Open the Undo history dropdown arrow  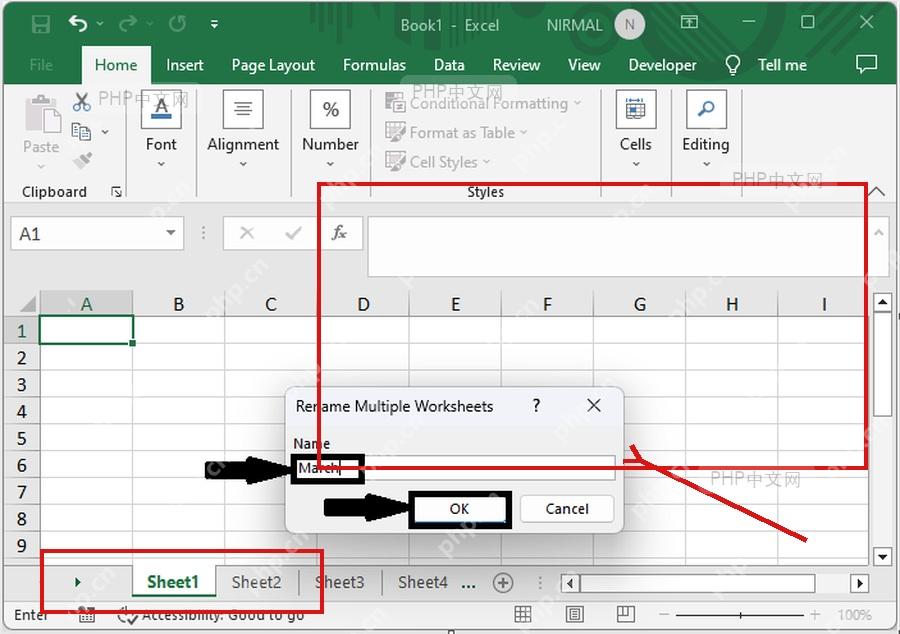click(x=100, y=24)
